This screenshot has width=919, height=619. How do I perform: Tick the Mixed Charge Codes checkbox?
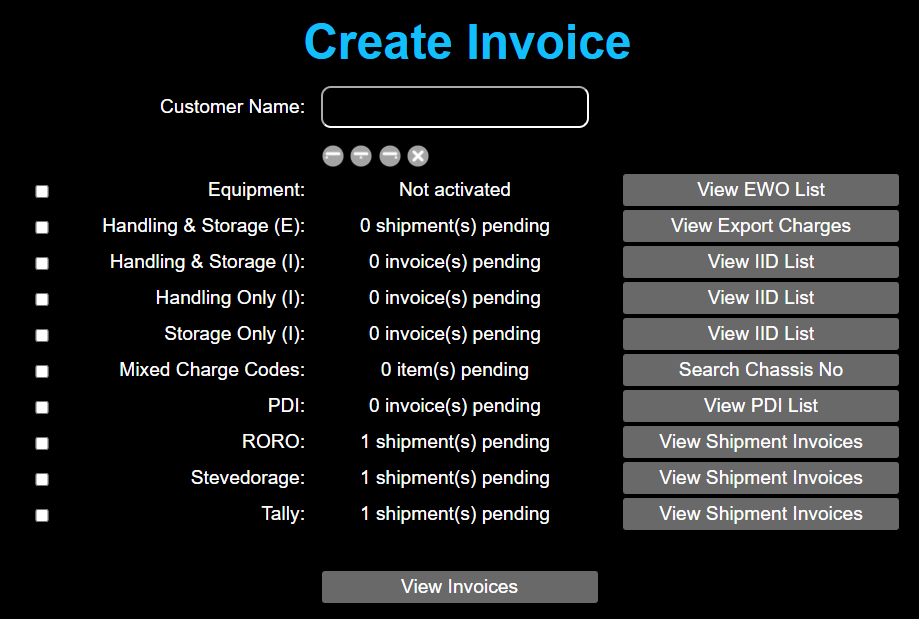tap(42, 371)
